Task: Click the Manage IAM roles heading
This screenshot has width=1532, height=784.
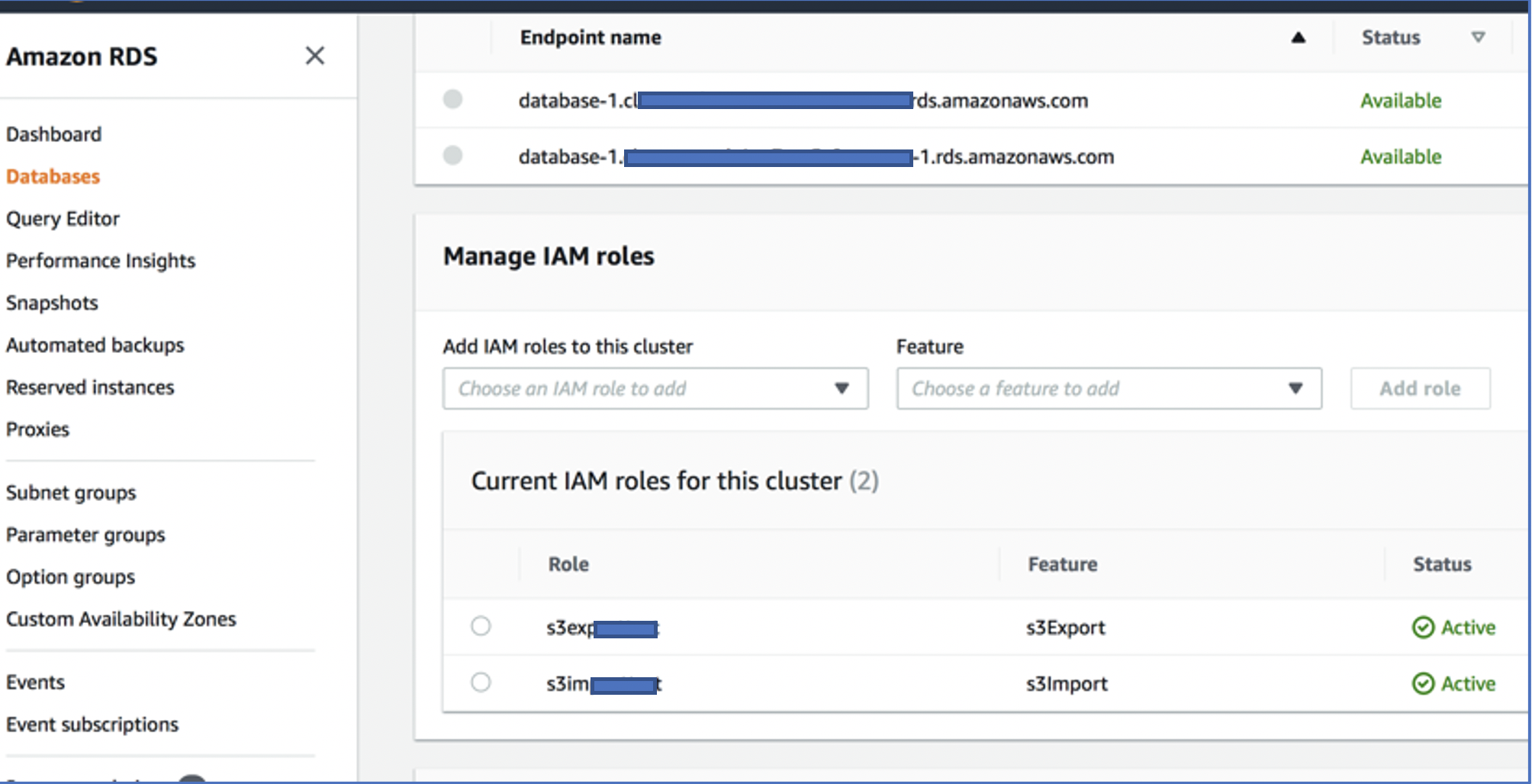Action: (549, 256)
